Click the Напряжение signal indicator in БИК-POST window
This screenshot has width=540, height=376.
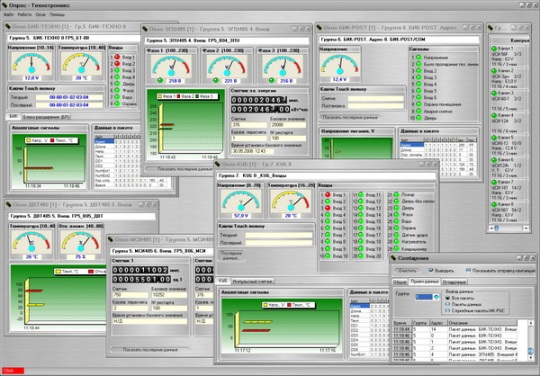click(x=419, y=58)
